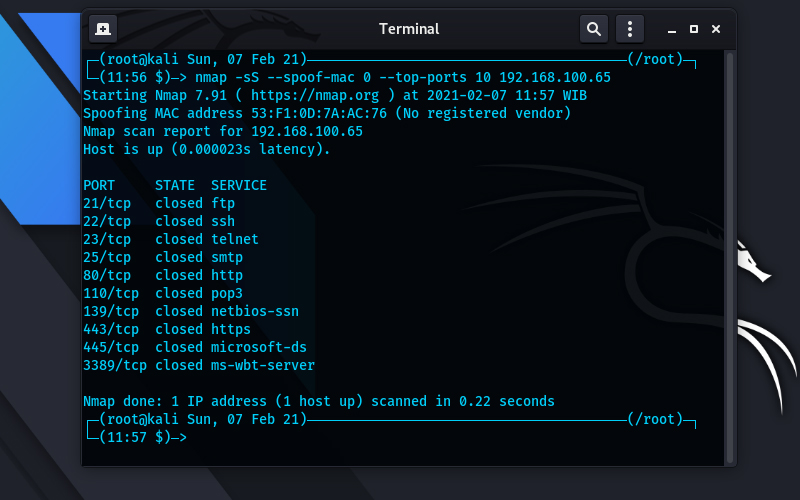Click the 'Nmap done' summary line
The height and width of the screenshot is (500, 800).
pyautogui.click(x=319, y=402)
